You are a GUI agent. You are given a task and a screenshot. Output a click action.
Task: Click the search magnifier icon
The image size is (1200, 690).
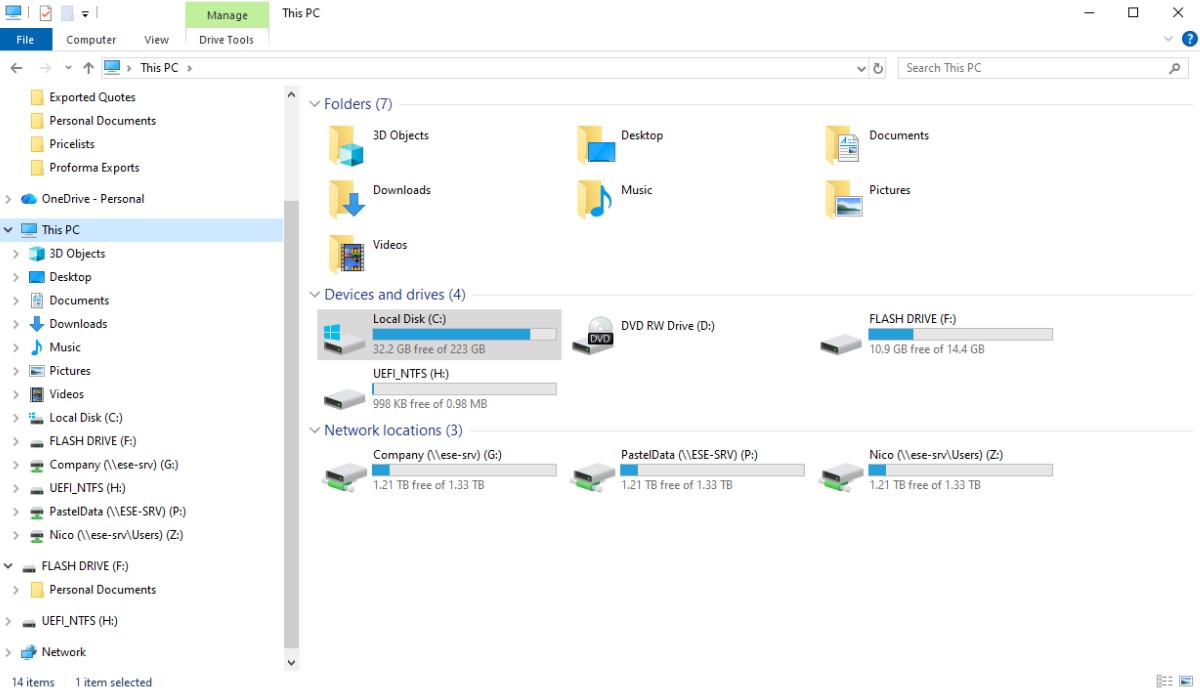click(x=1176, y=68)
